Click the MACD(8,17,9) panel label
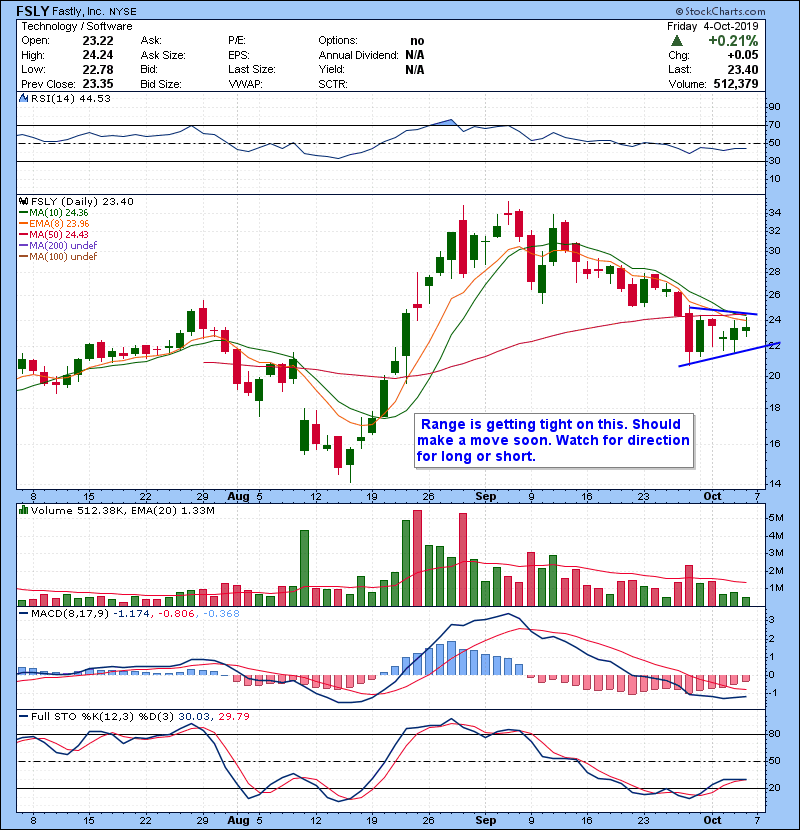This screenshot has height=830, width=800. tap(70, 614)
